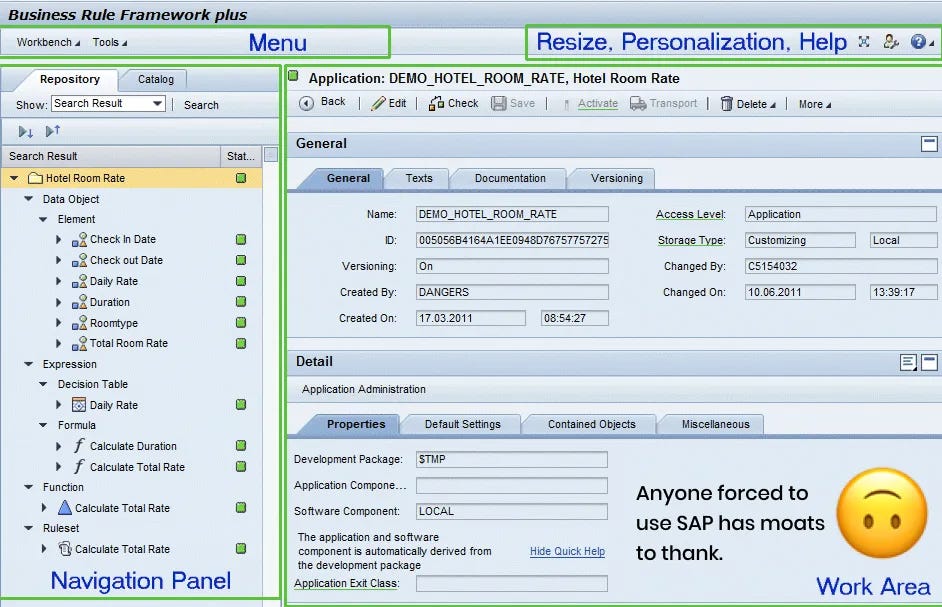Click the Transport truck icon
Viewport: 942px width, 607px height.
[x=638, y=103]
